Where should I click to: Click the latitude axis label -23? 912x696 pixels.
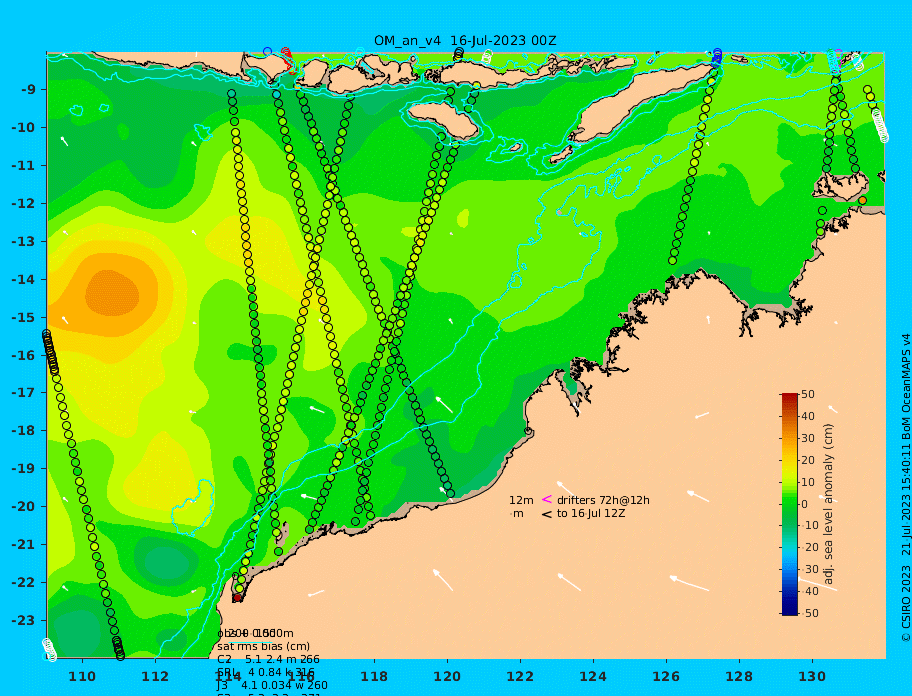pos(24,620)
